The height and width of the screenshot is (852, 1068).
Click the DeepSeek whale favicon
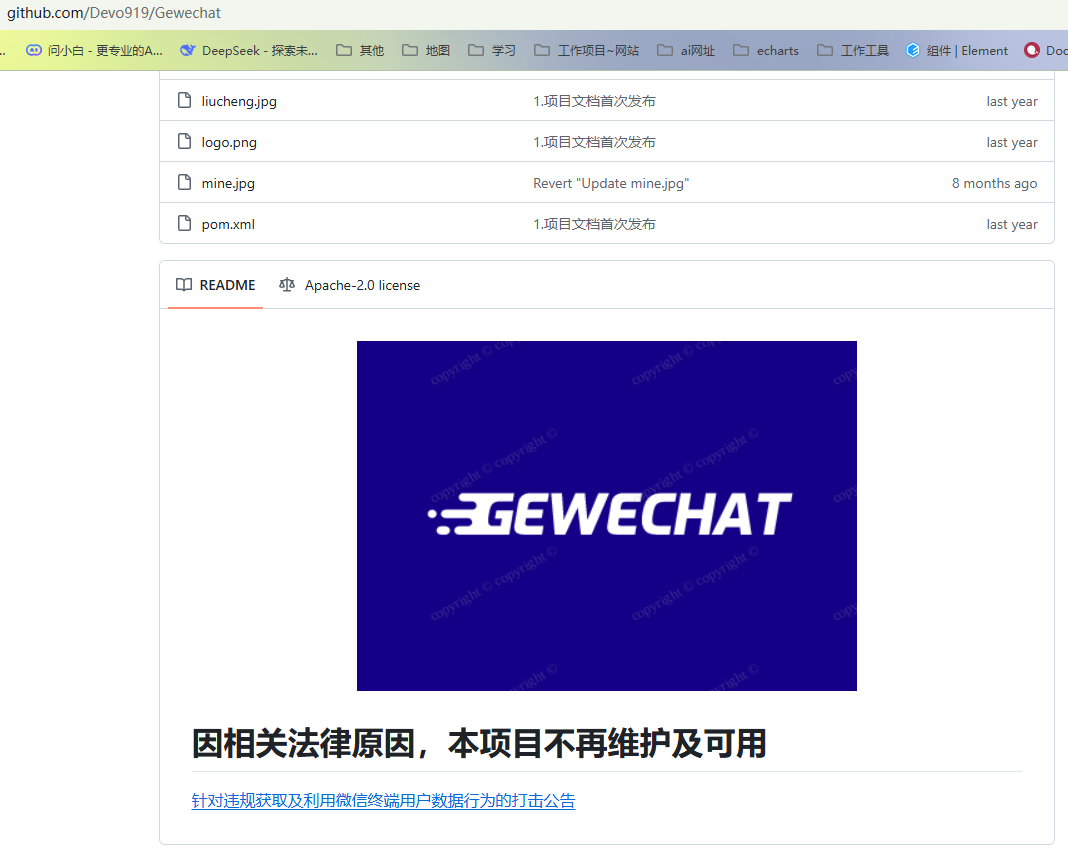pyautogui.click(x=188, y=50)
